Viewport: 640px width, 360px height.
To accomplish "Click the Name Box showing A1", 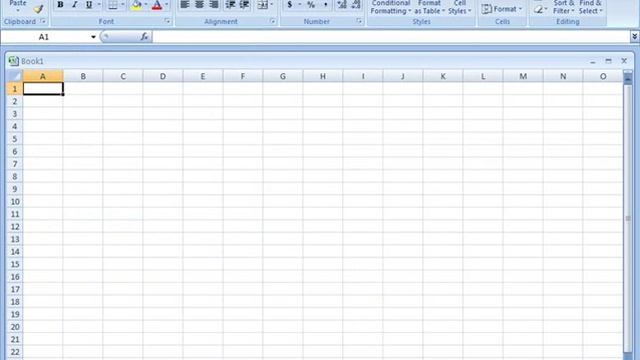I will click(44, 37).
